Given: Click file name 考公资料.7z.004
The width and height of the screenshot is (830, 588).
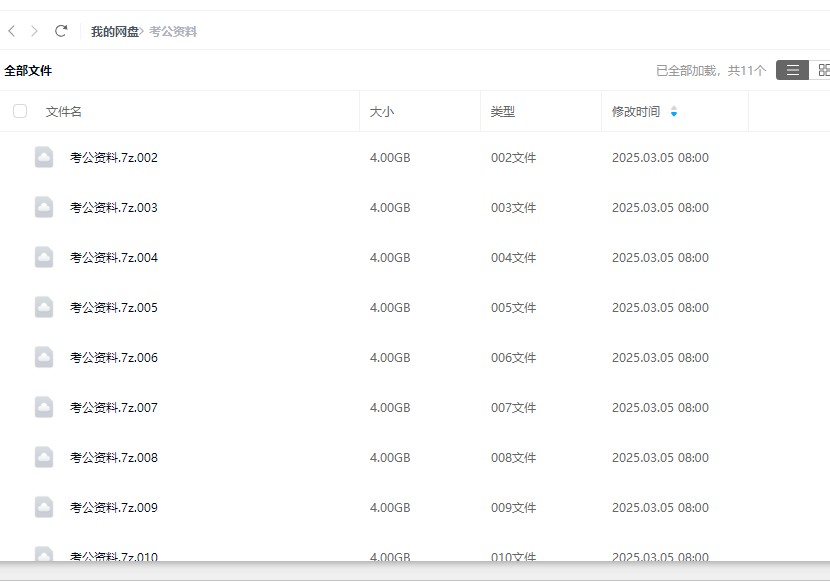Looking at the screenshot, I should tap(114, 258).
